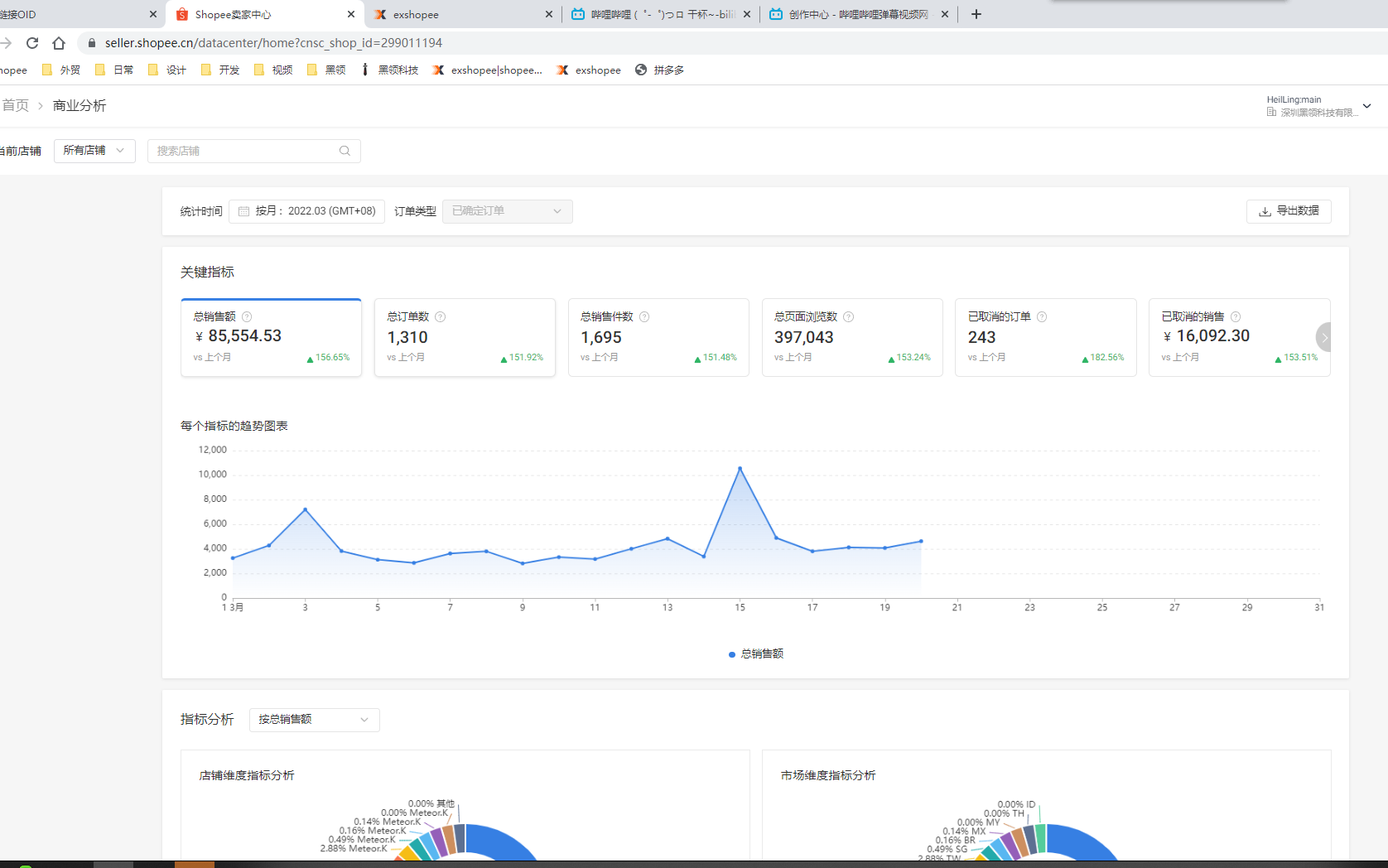The width and height of the screenshot is (1388, 868).
Task: Select the 已取消的销售 metric card
Action: 1239,337
